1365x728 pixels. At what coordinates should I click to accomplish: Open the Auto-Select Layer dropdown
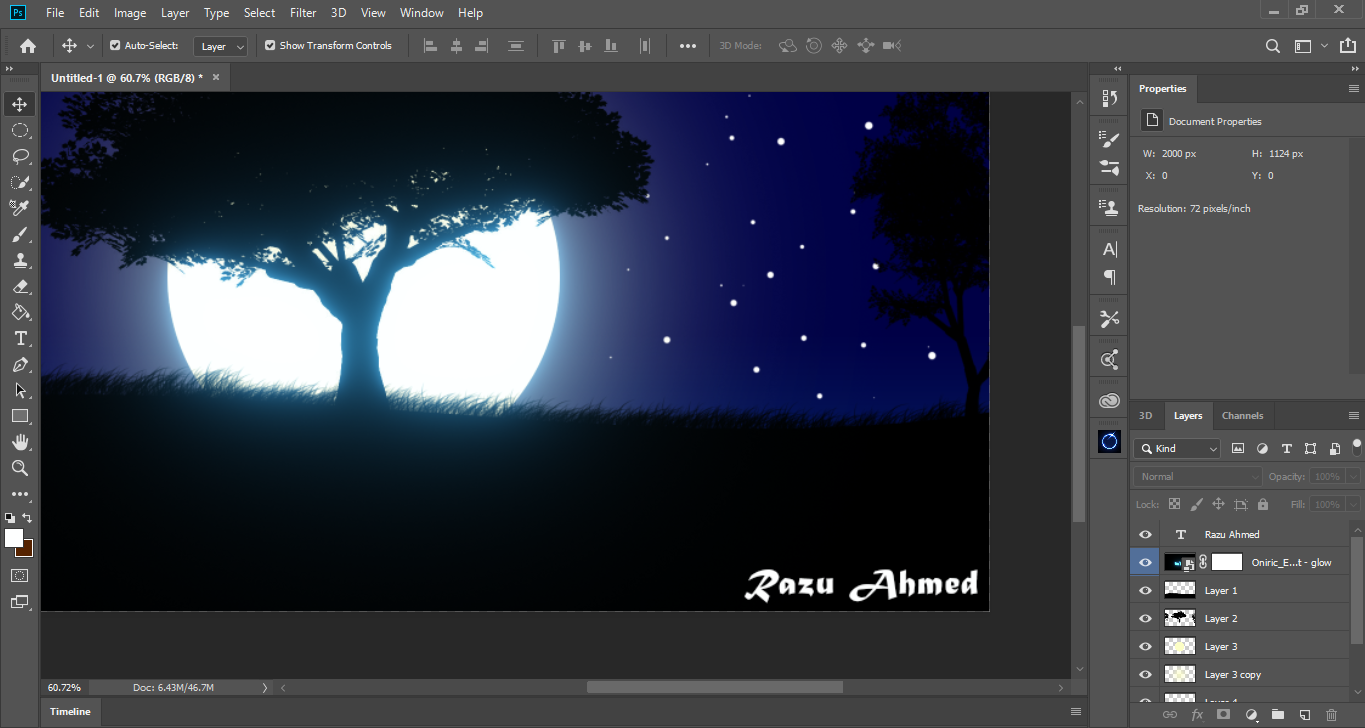coord(222,46)
